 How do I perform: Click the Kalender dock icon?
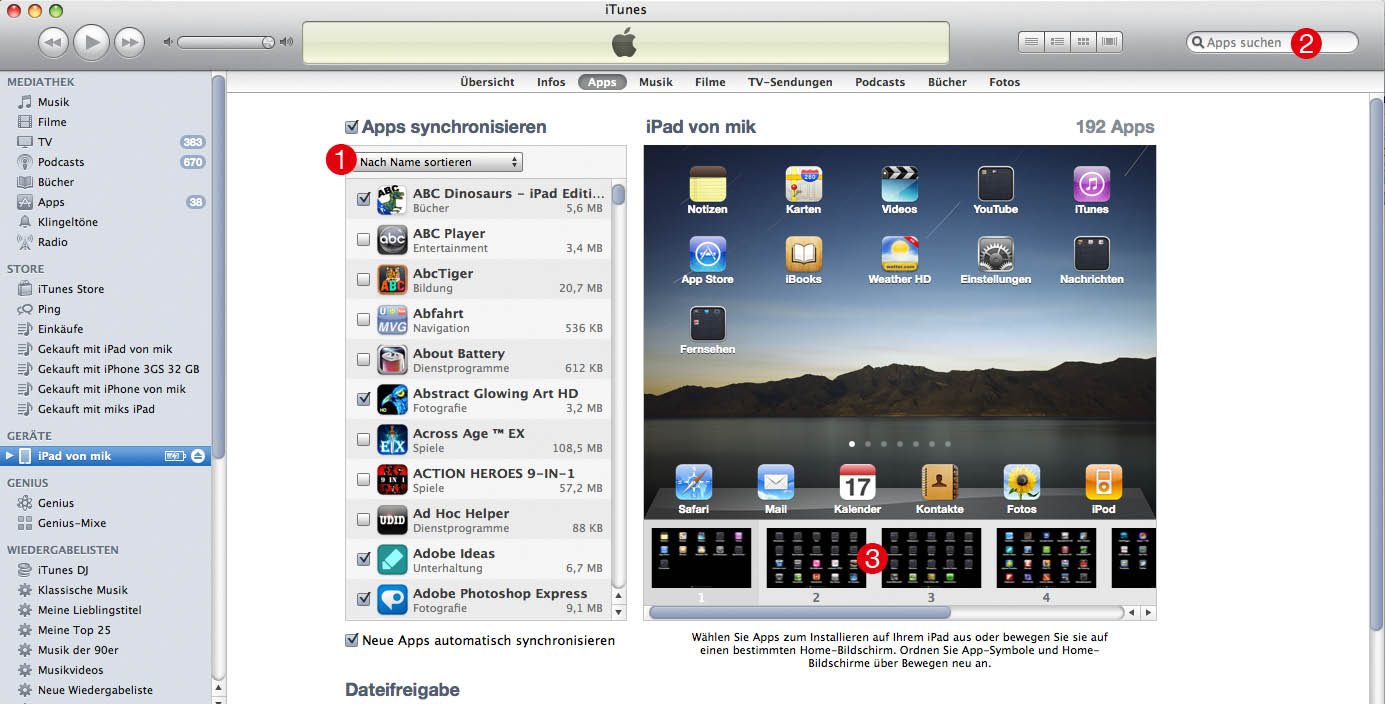click(857, 482)
